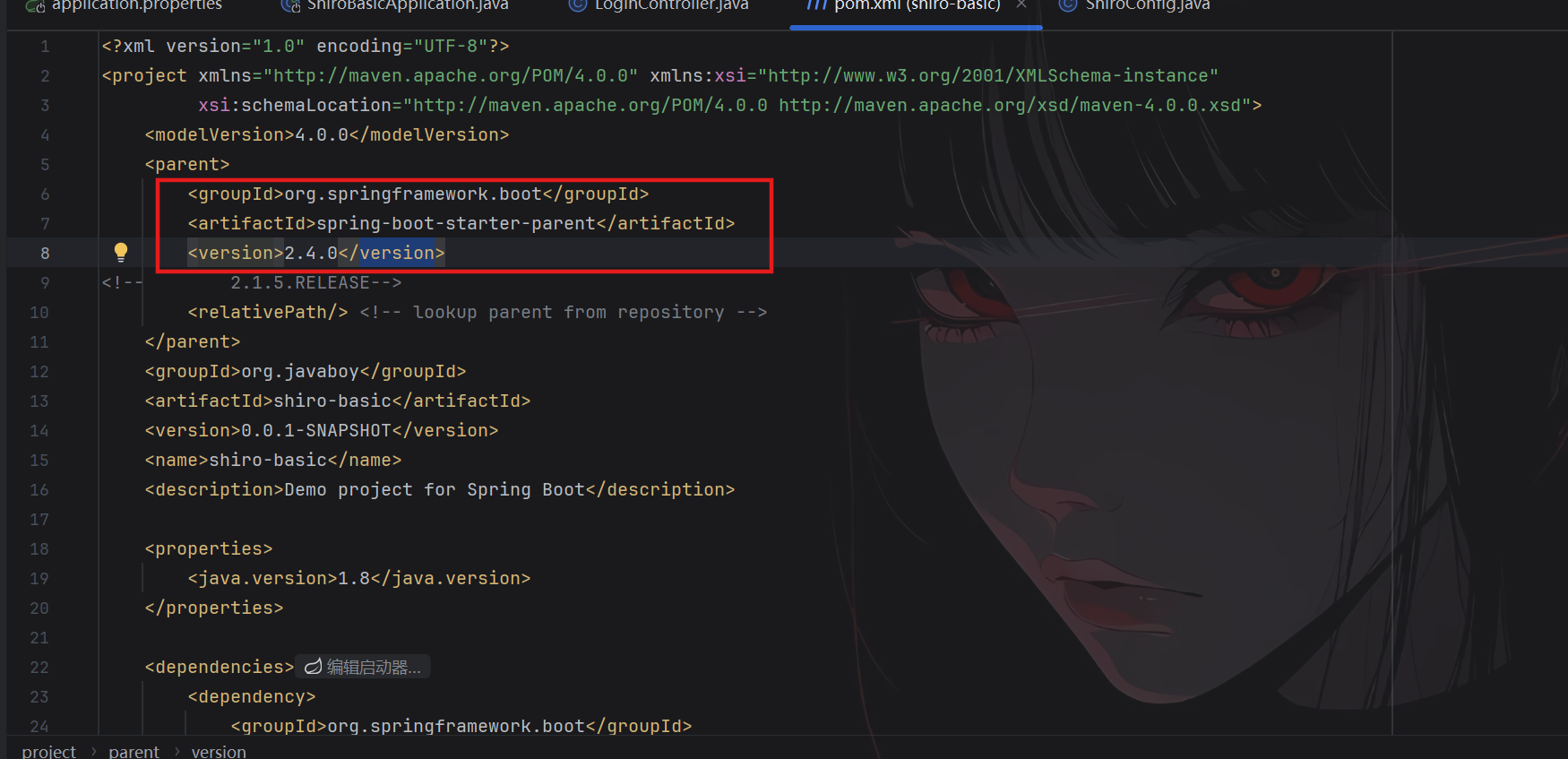Viewport: 1568px width, 759px height.
Task: Click the class icon on LoginController.java tab
Action: click(x=578, y=5)
